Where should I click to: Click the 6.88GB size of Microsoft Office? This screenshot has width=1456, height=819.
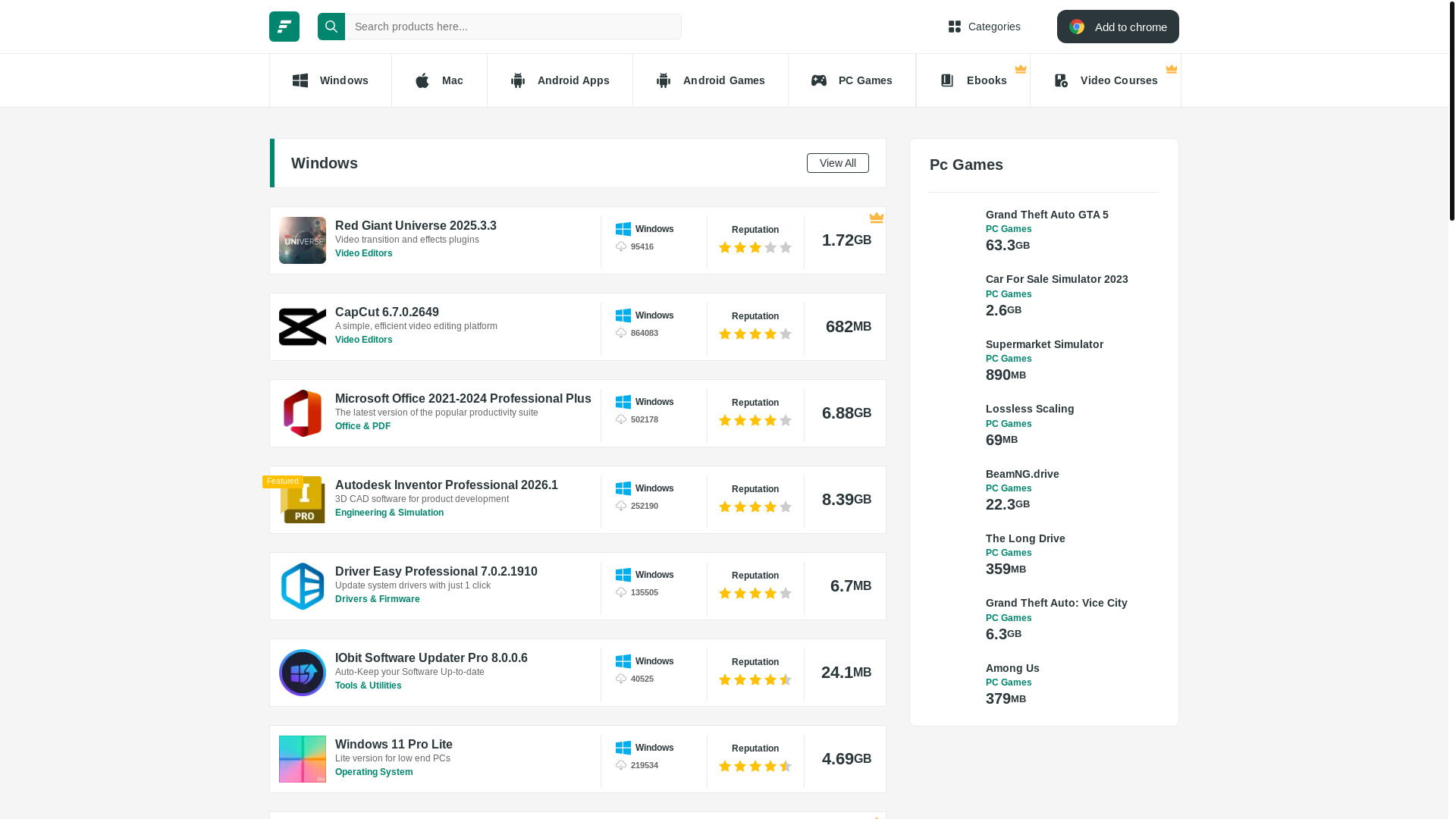pyautogui.click(x=846, y=413)
